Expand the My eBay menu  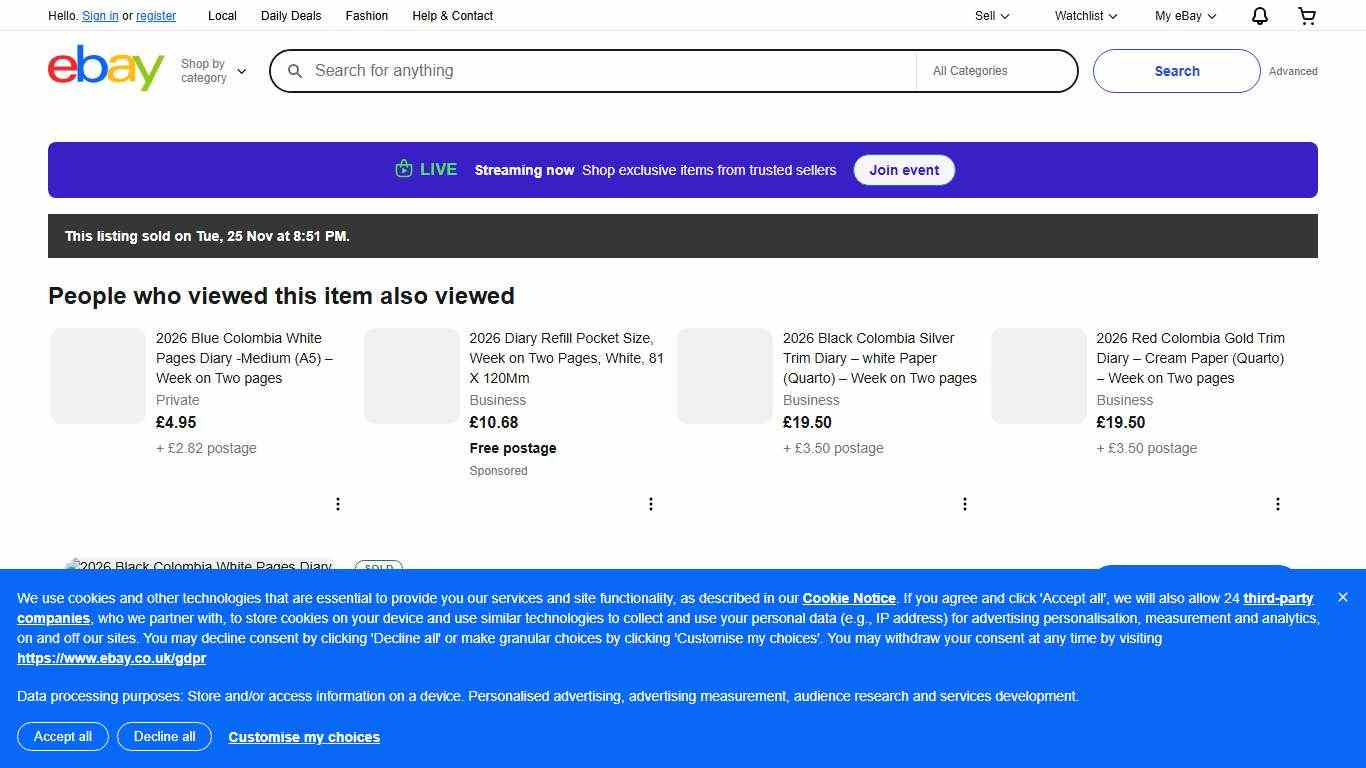[1185, 16]
